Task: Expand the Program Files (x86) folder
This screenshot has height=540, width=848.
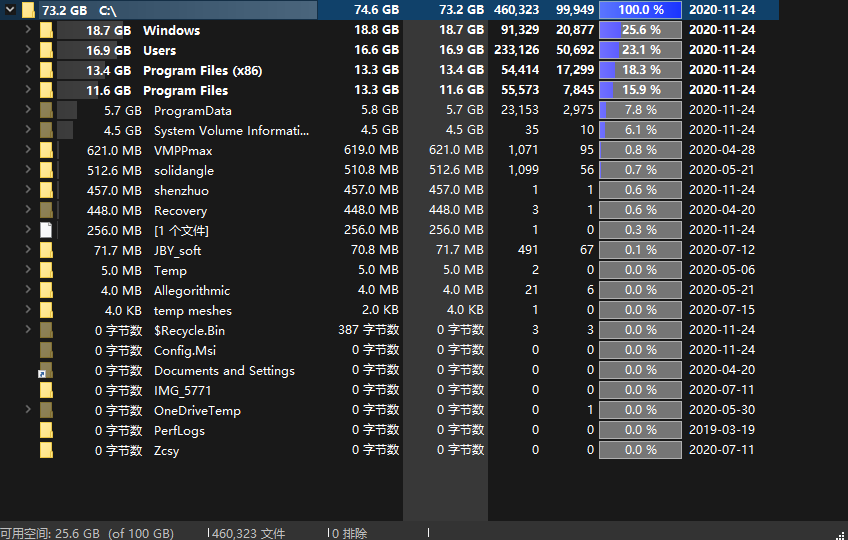Action: pos(27,70)
